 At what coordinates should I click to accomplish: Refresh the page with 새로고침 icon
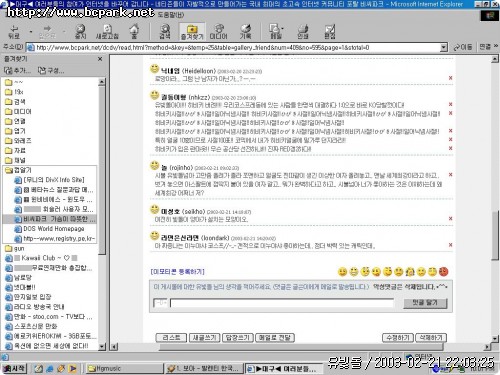[x=107, y=32]
